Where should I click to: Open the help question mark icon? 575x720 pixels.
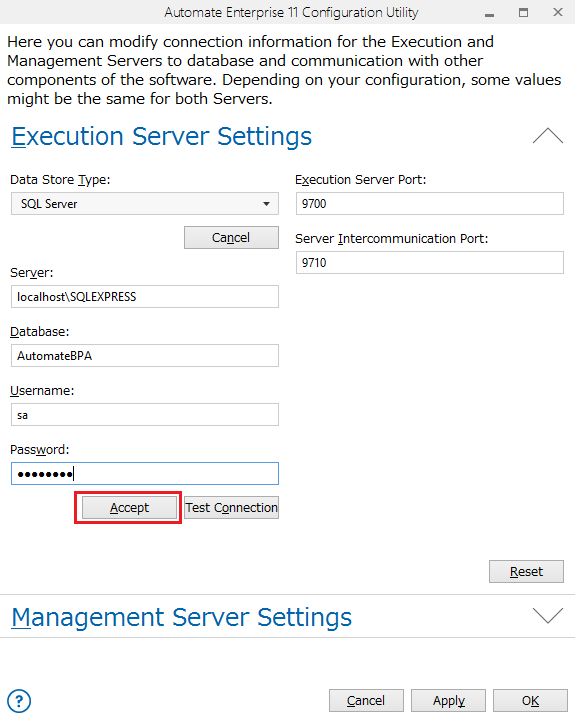[19, 701]
